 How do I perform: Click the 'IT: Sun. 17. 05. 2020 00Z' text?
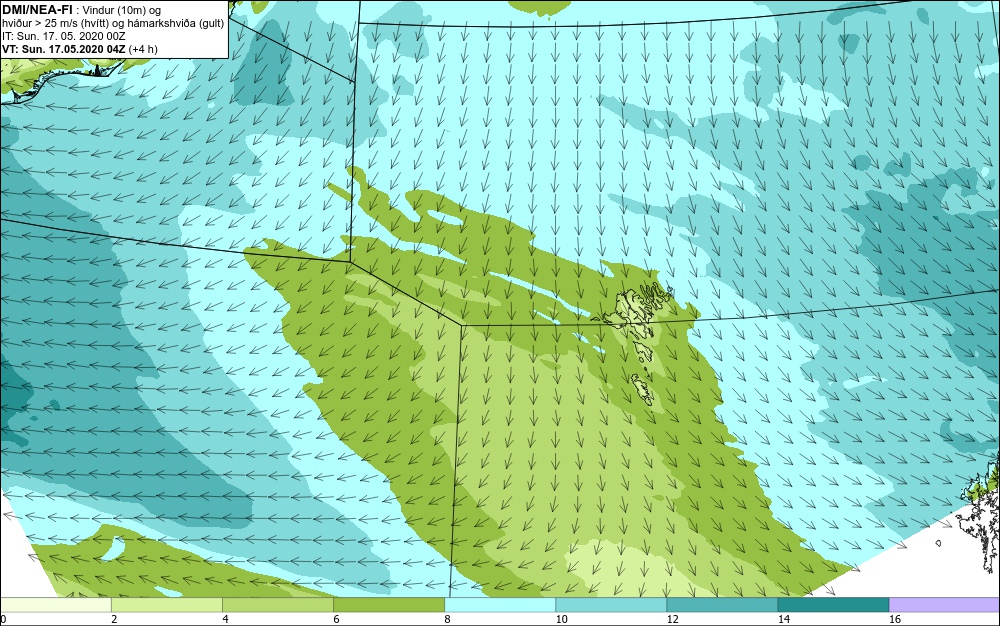coord(63,36)
